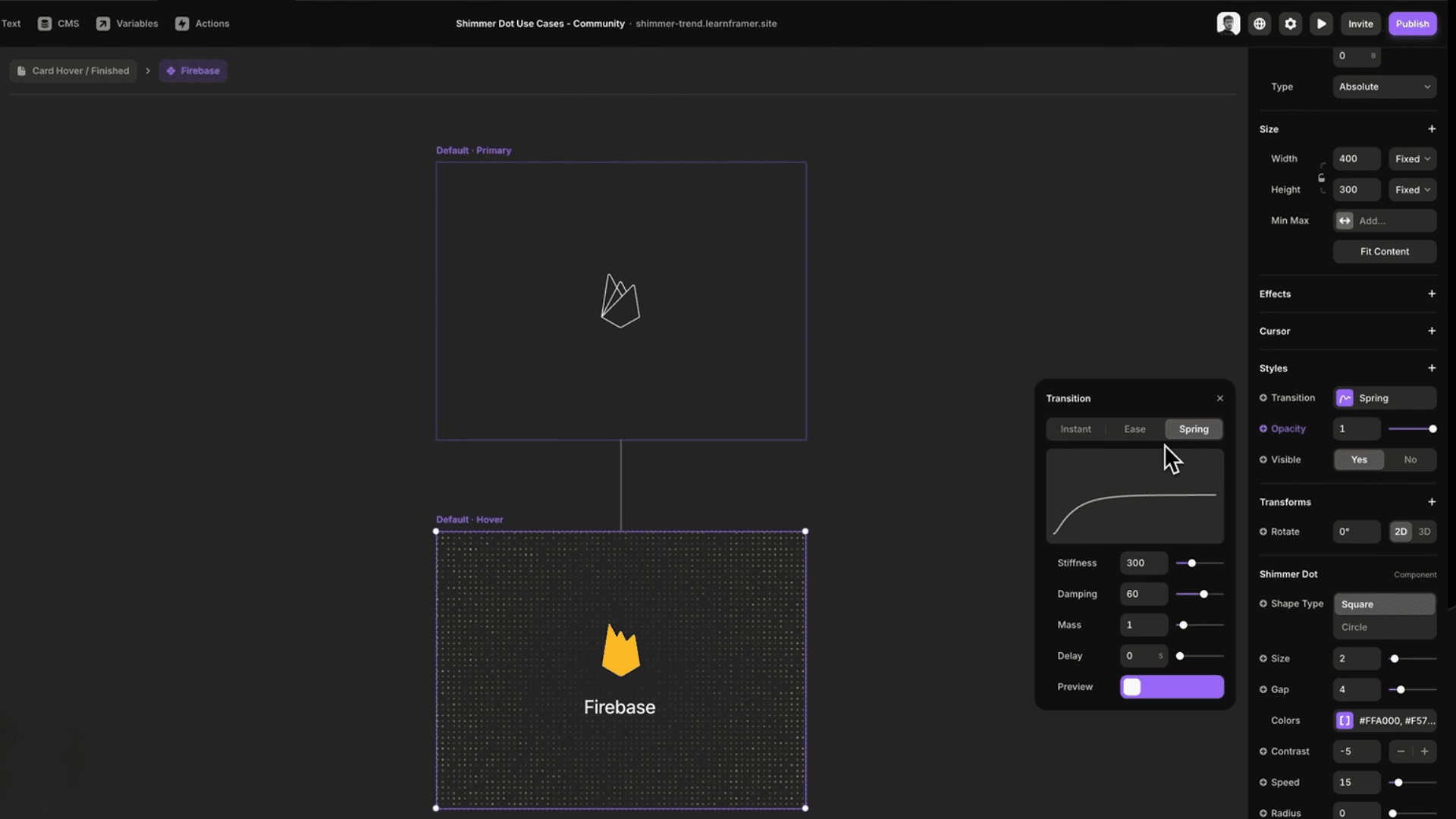1456x819 pixels.
Task: Toggle Visible Yes option
Action: pyautogui.click(x=1358, y=459)
